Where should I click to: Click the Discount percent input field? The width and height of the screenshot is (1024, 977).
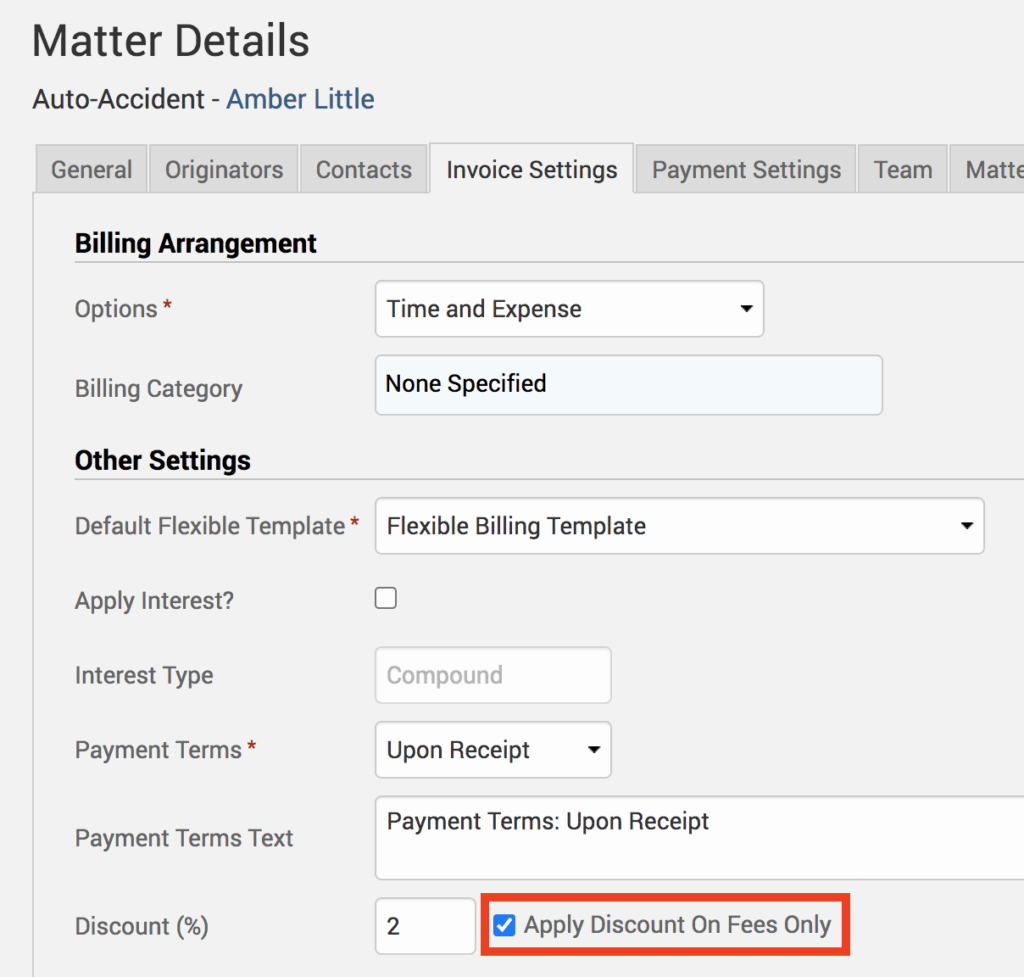coord(425,926)
